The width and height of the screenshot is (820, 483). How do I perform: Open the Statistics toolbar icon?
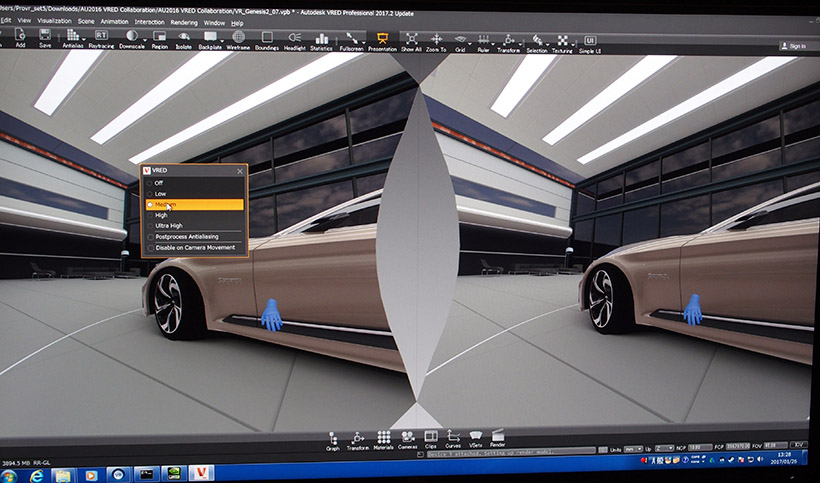[x=321, y=38]
